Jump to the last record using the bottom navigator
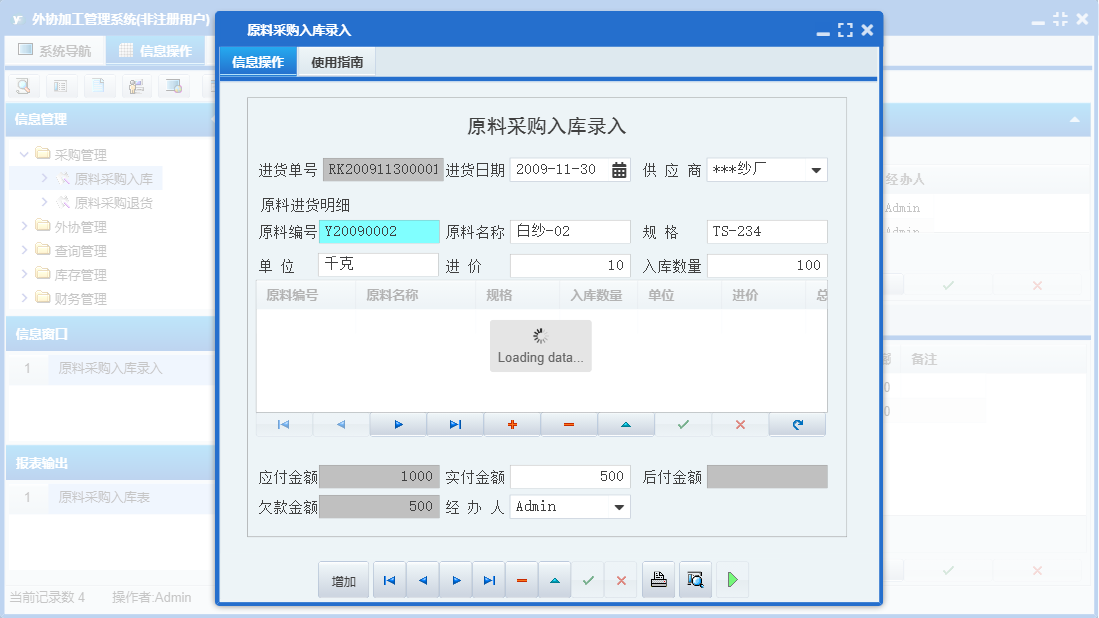The height and width of the screenshot is (618, 1099). pos(489,579)
